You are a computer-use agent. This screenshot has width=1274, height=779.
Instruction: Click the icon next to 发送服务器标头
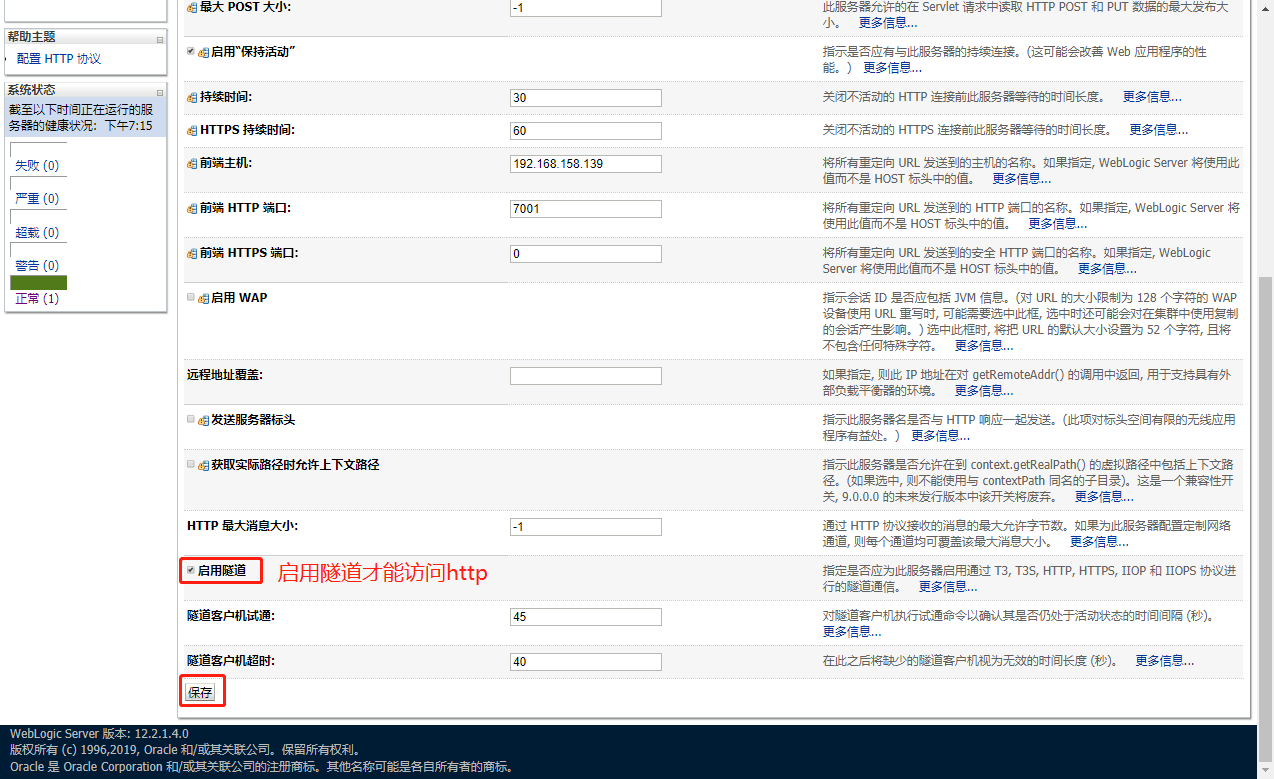click(x=204, y=420)
